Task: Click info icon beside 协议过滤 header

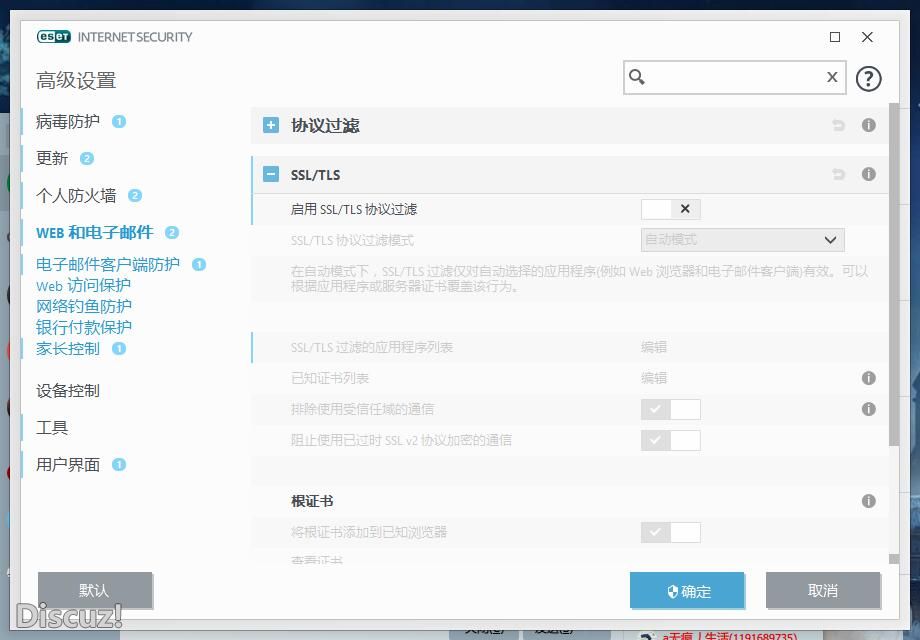Action: 868,125
